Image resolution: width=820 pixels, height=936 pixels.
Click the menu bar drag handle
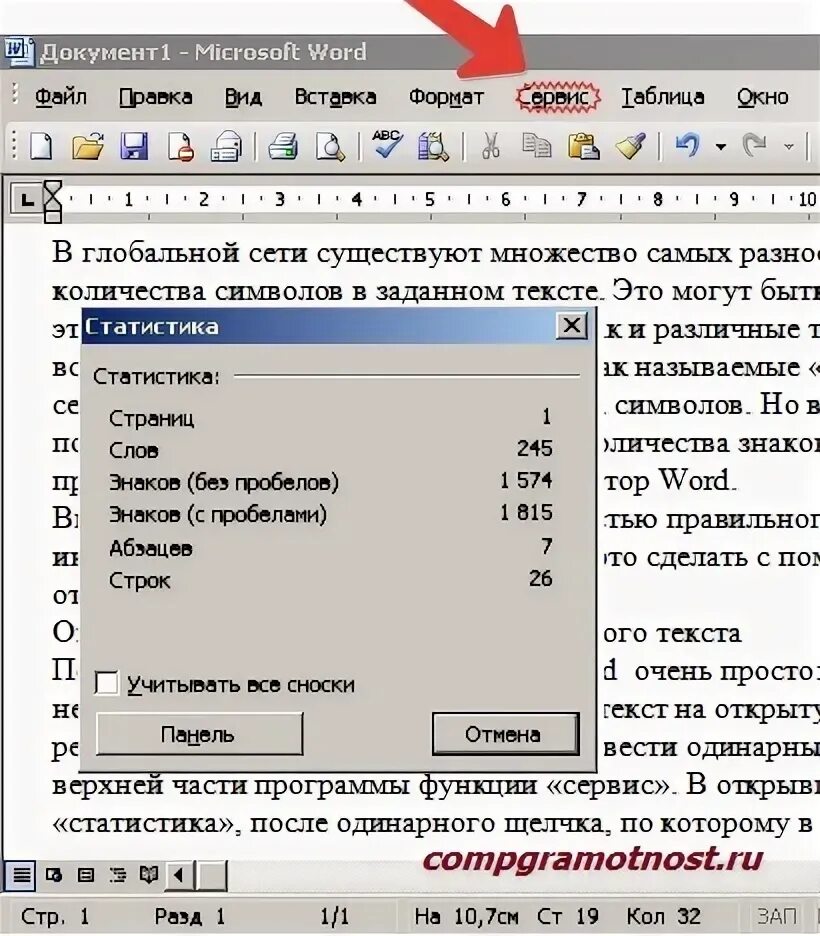pos(15,96)
